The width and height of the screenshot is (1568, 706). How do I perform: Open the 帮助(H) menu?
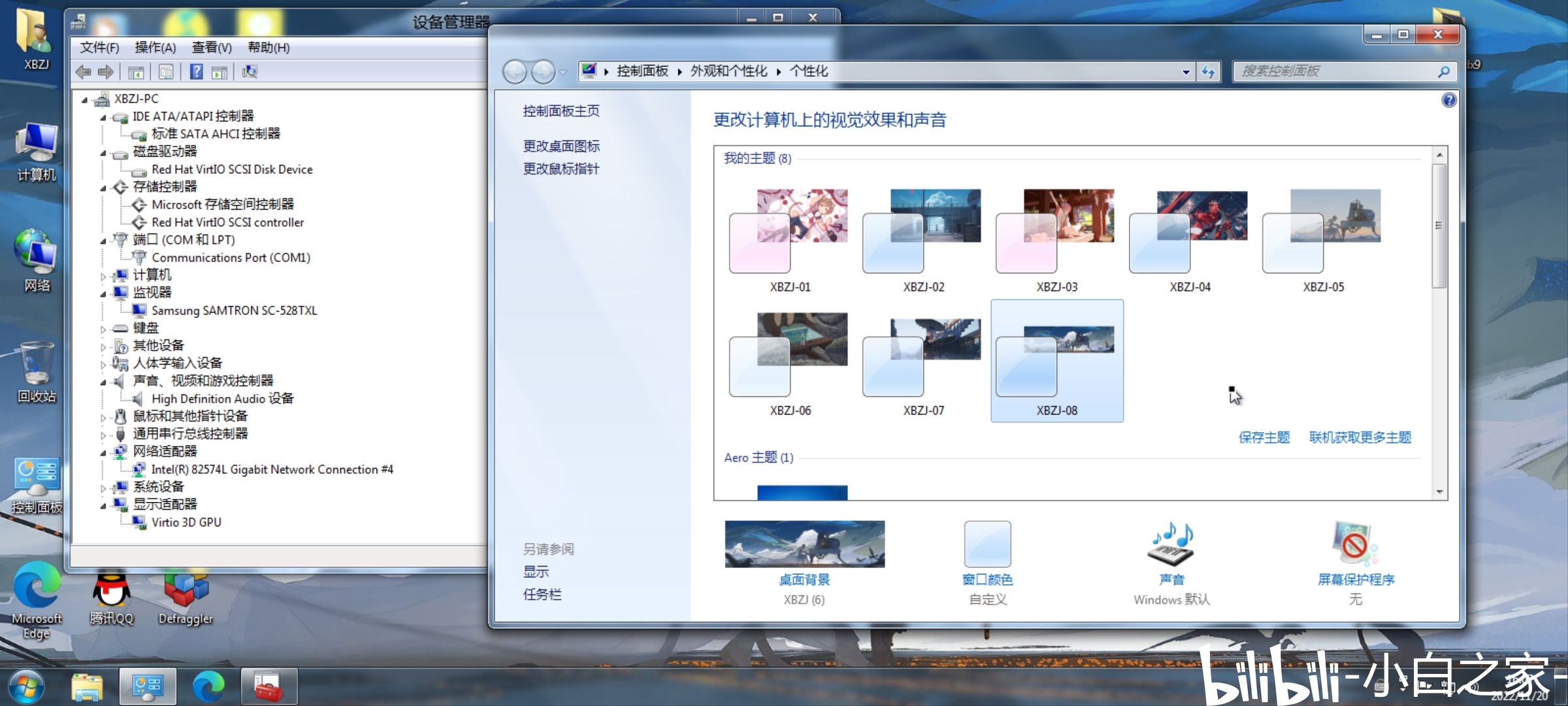[269, 48]
